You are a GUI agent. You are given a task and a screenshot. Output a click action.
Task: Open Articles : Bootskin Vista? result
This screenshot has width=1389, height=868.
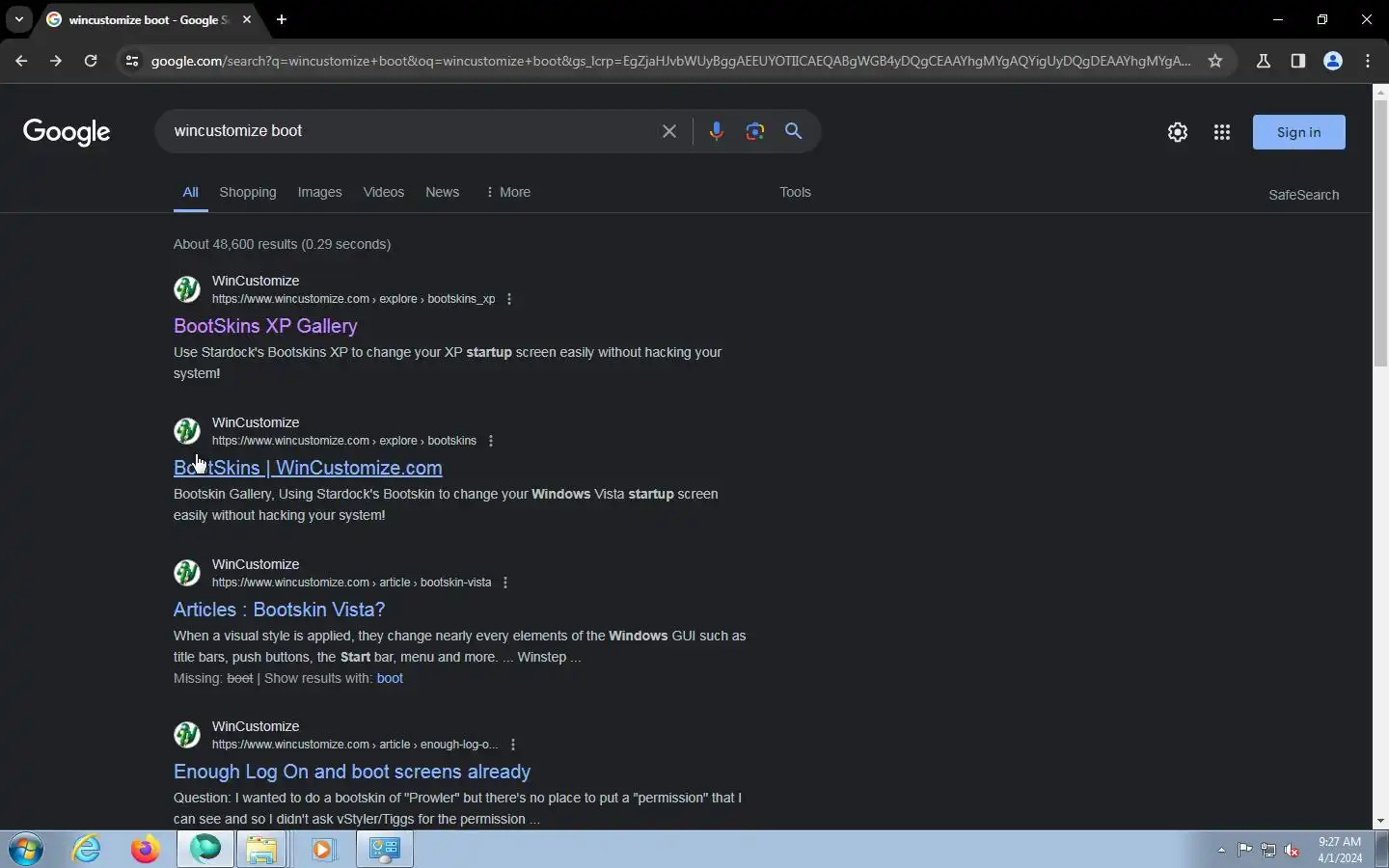(x=279, y=610)
